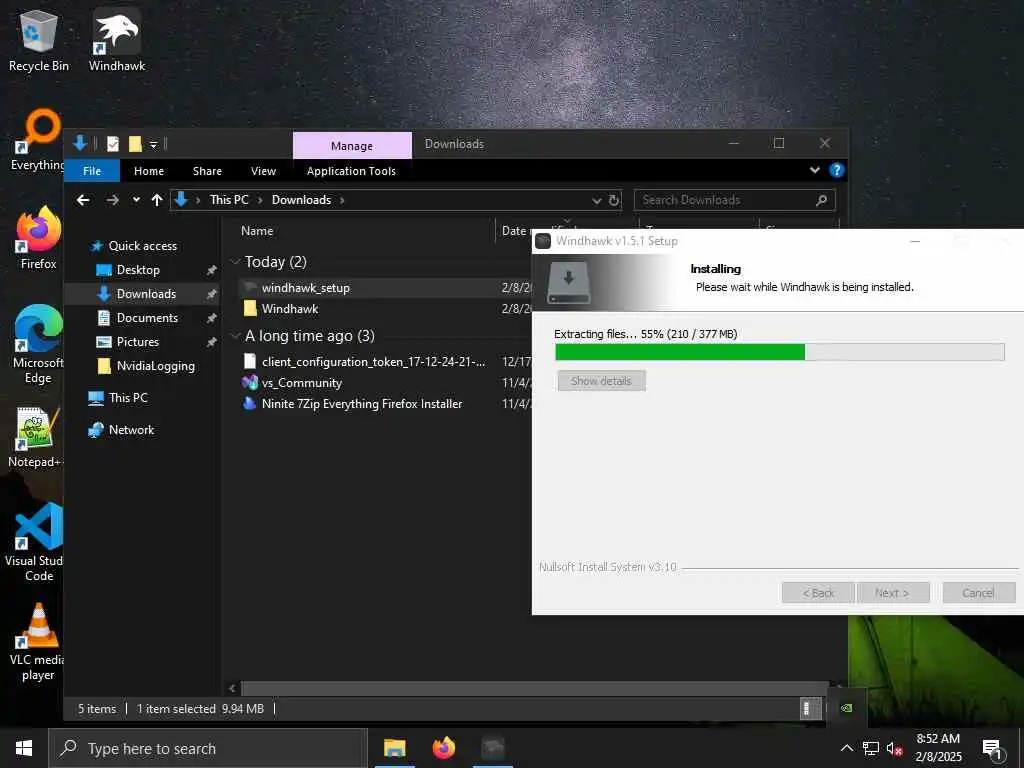Click New Folder icon in quick access toolbar
This screenshot has width=1024, height=768.
[135, 144]
